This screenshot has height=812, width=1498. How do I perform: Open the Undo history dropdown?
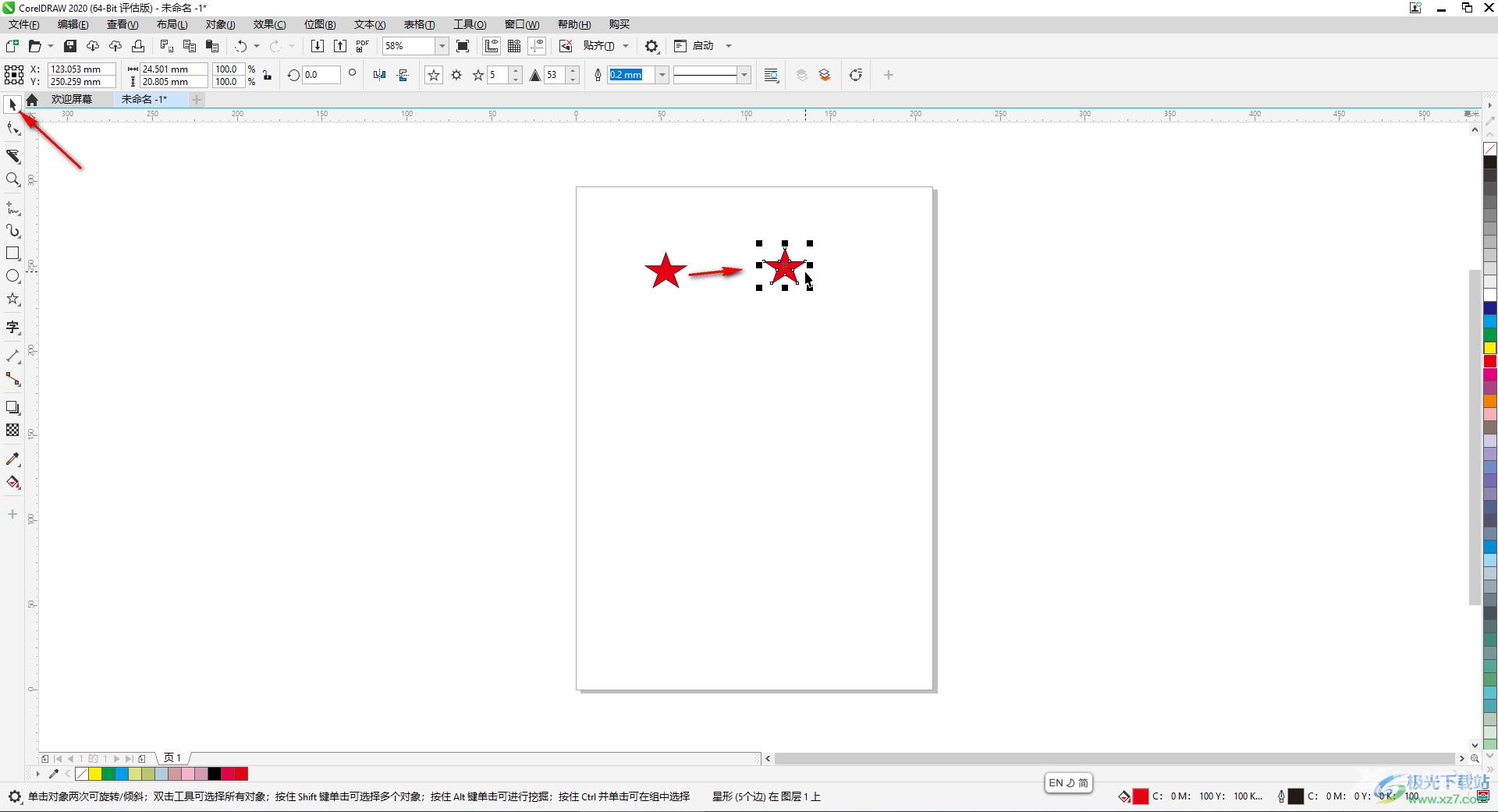coord(257,46)
